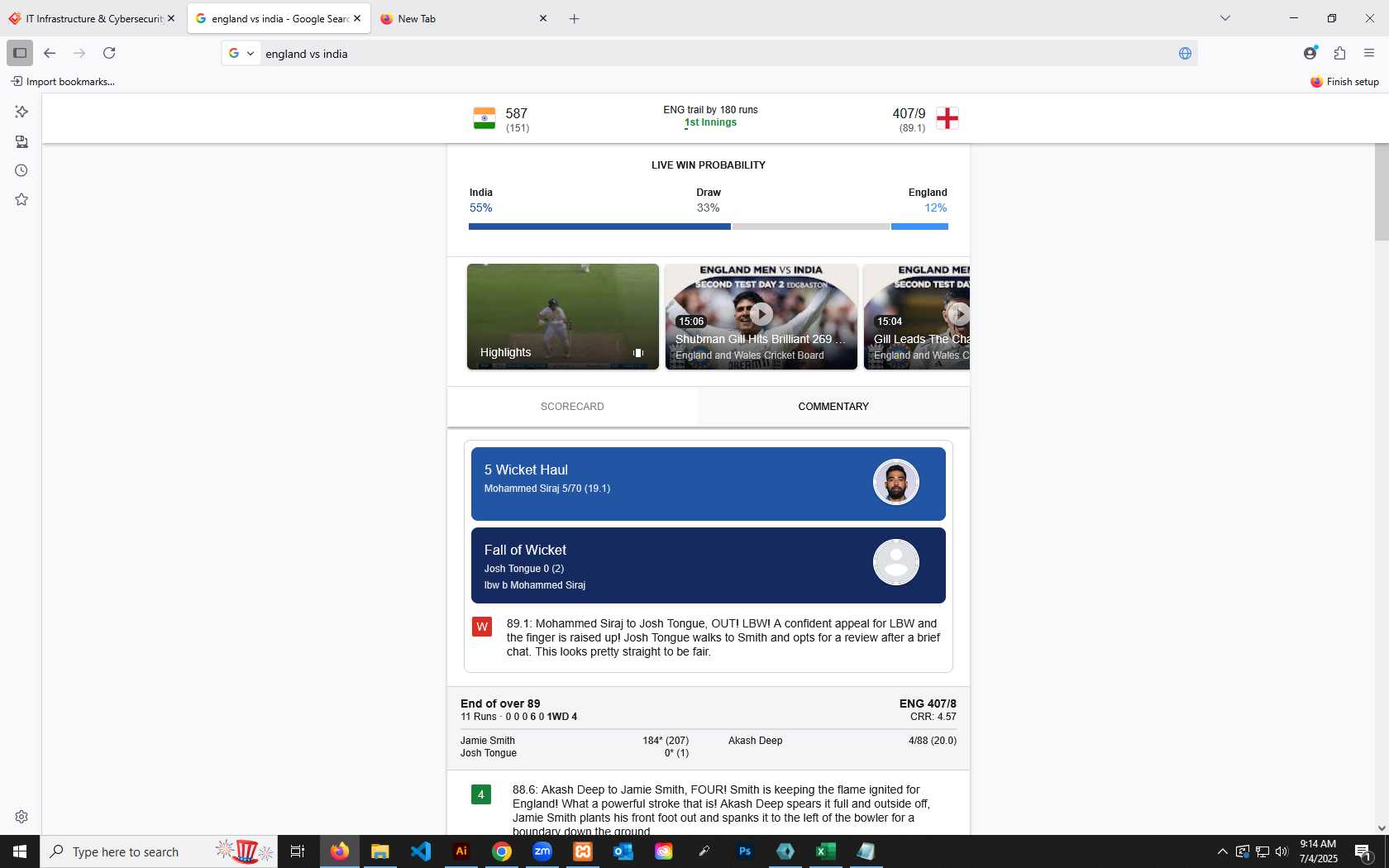Close the IT Infrastructure & Cybersecurity tab

click(171, 18)
